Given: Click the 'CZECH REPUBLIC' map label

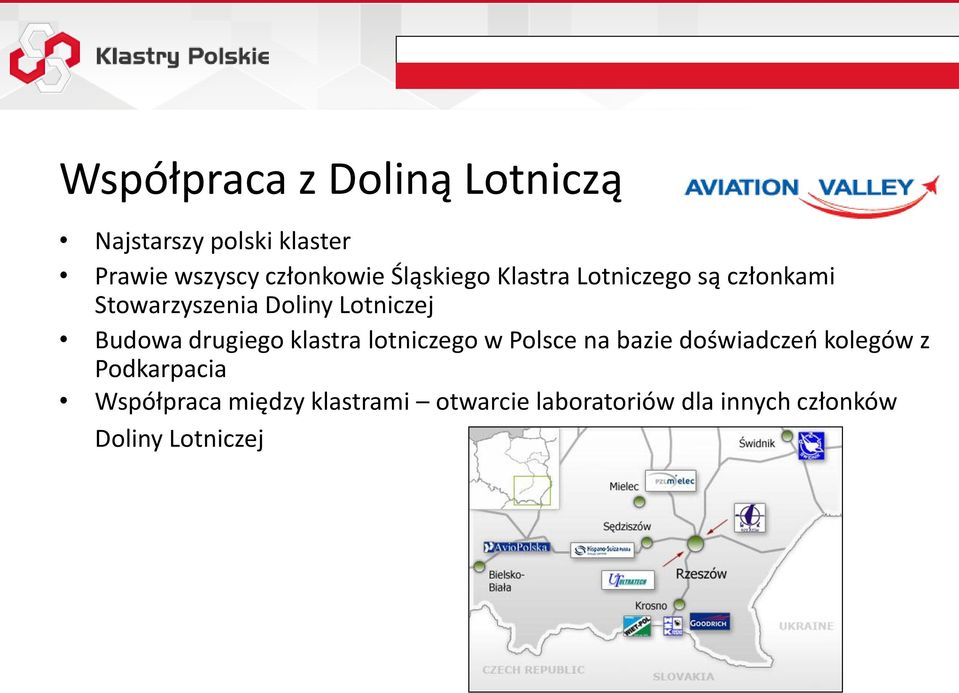Looking at the screenshot, I should [533, 670].
